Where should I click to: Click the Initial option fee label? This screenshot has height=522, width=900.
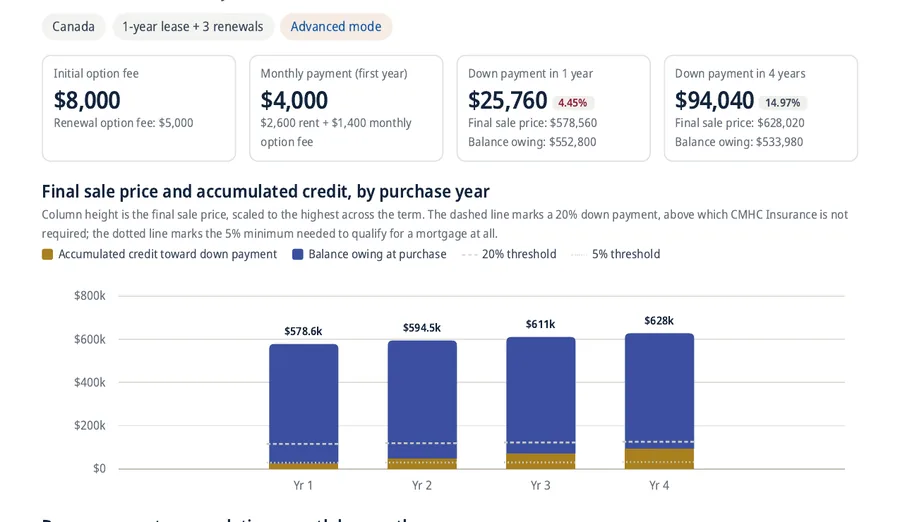point(96,74)
